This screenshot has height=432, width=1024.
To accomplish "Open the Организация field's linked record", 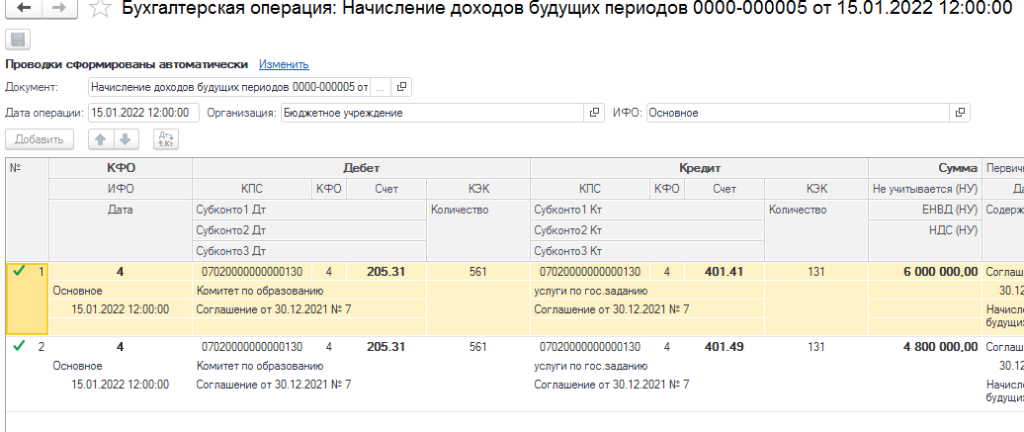I will tap(594, 113).
